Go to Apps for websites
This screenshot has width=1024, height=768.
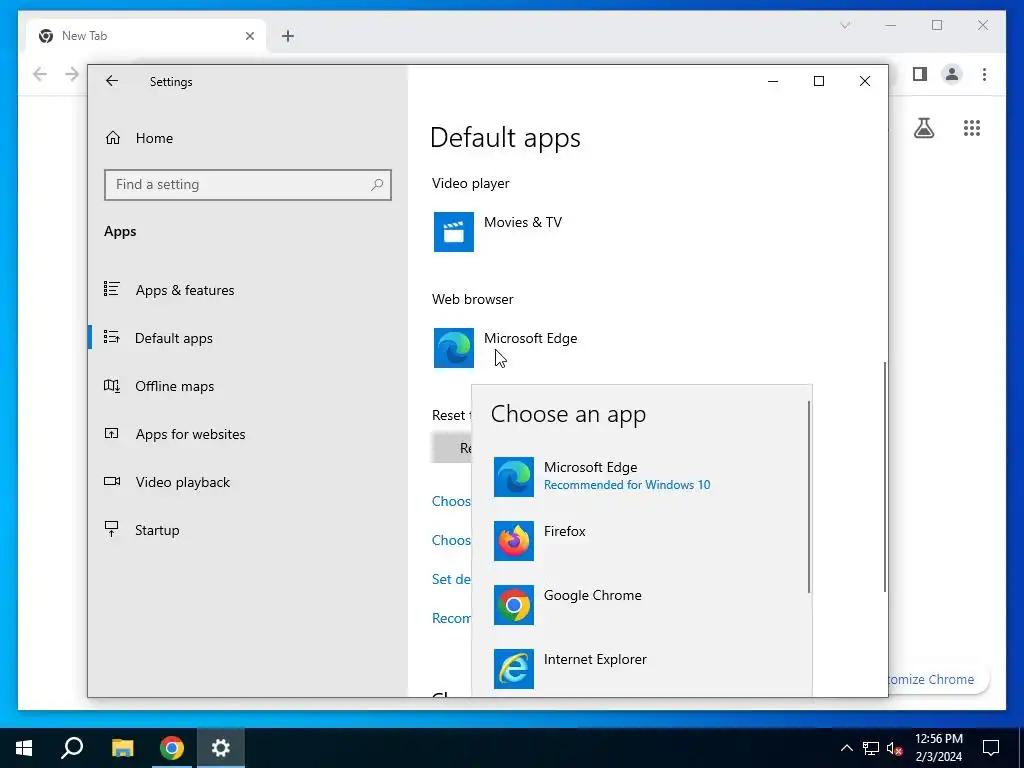click(190, 434)
